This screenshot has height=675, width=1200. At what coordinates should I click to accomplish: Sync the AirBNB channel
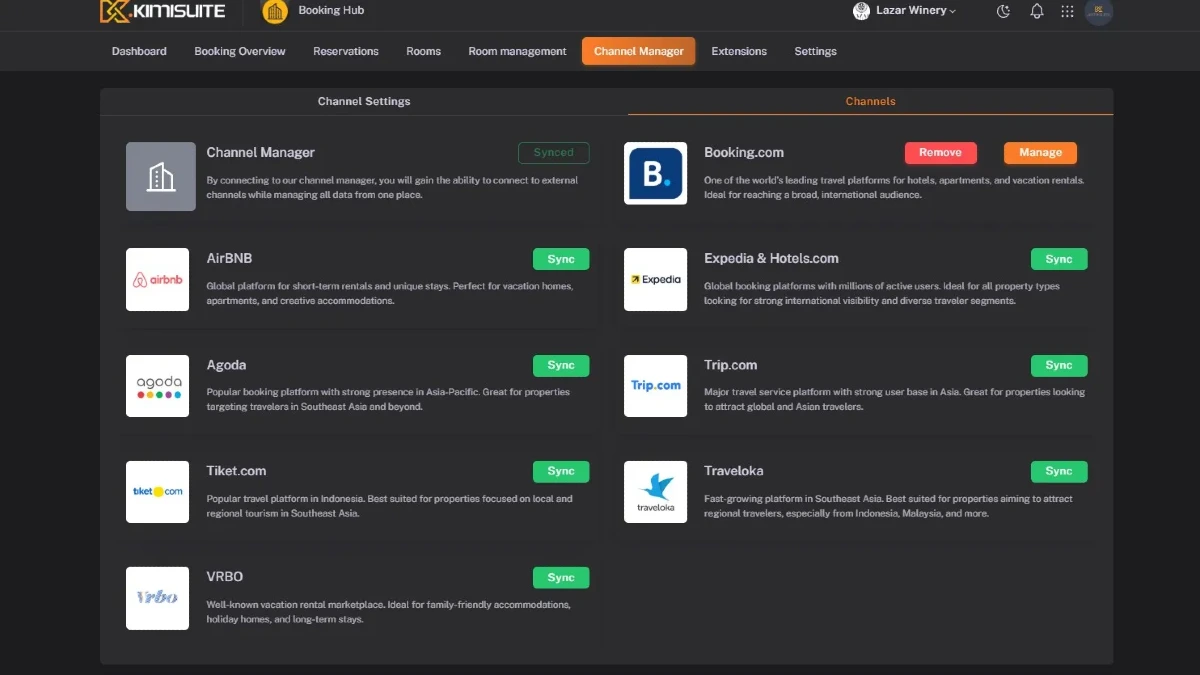(561, 259)
